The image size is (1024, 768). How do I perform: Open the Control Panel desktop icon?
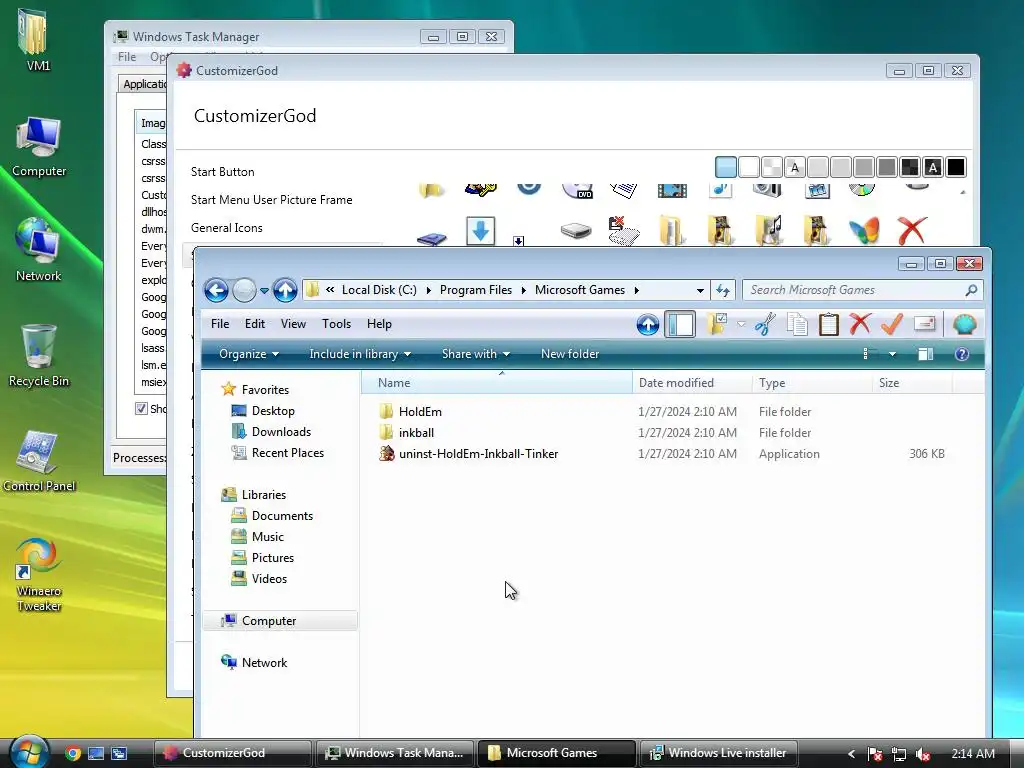click(x=39, y=461)
